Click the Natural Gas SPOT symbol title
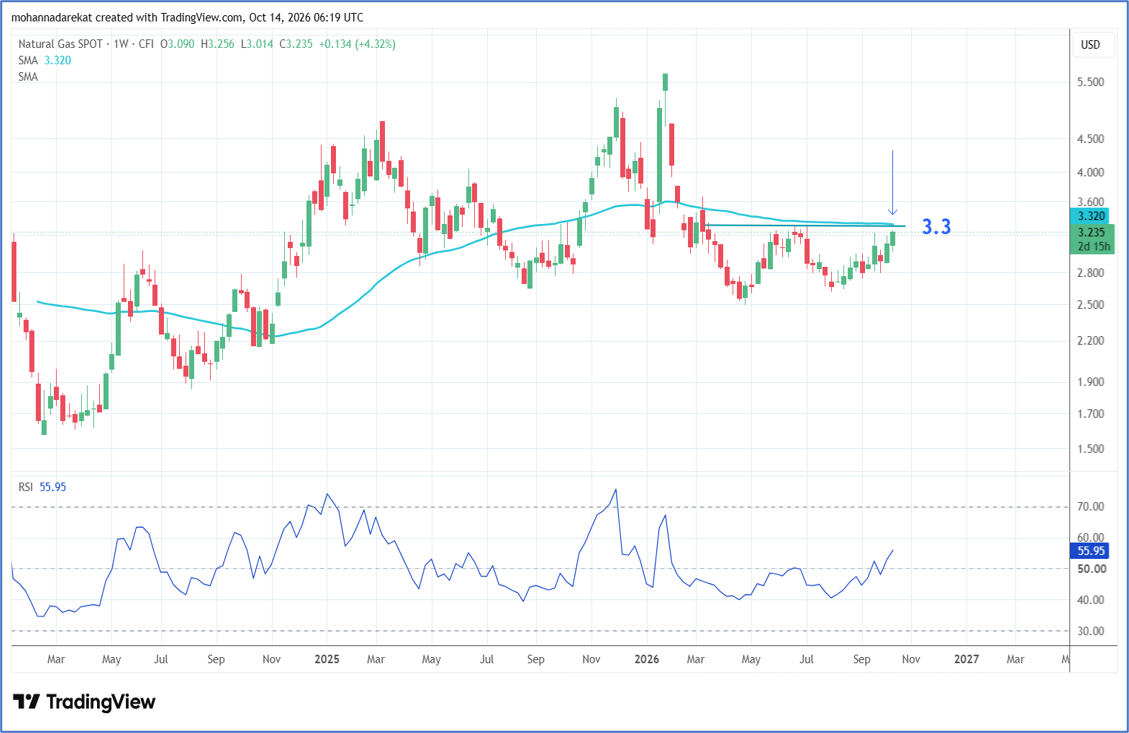This screenshot has height=733, width=1129. click(x=60, y=44)
